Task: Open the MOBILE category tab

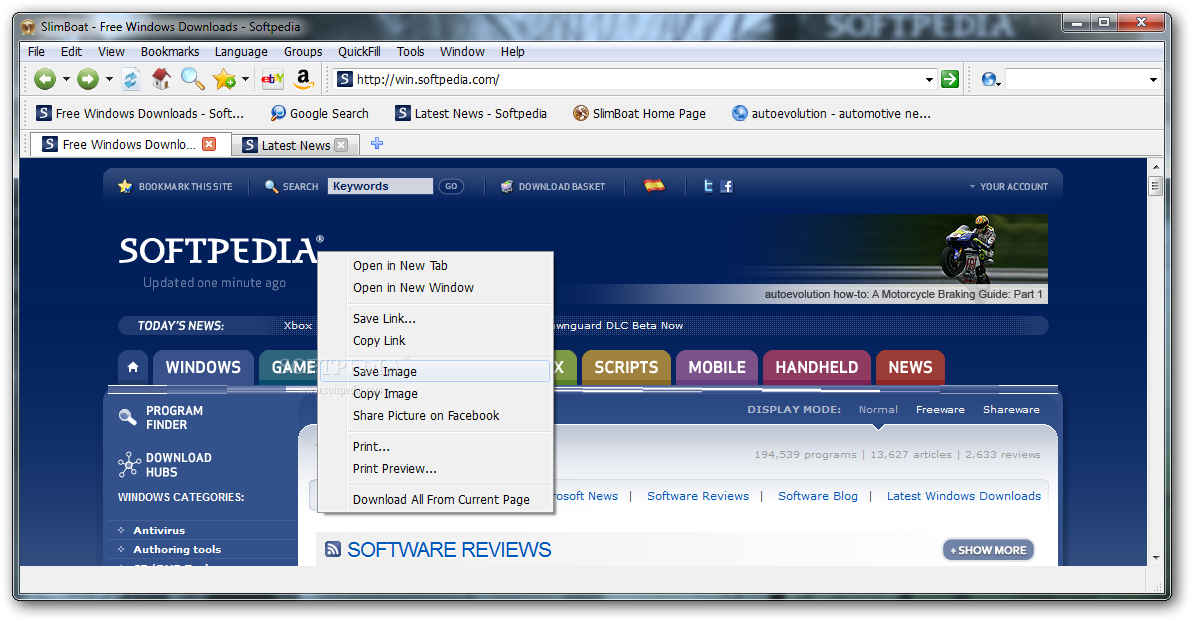Action: click(x=717, y=367)
